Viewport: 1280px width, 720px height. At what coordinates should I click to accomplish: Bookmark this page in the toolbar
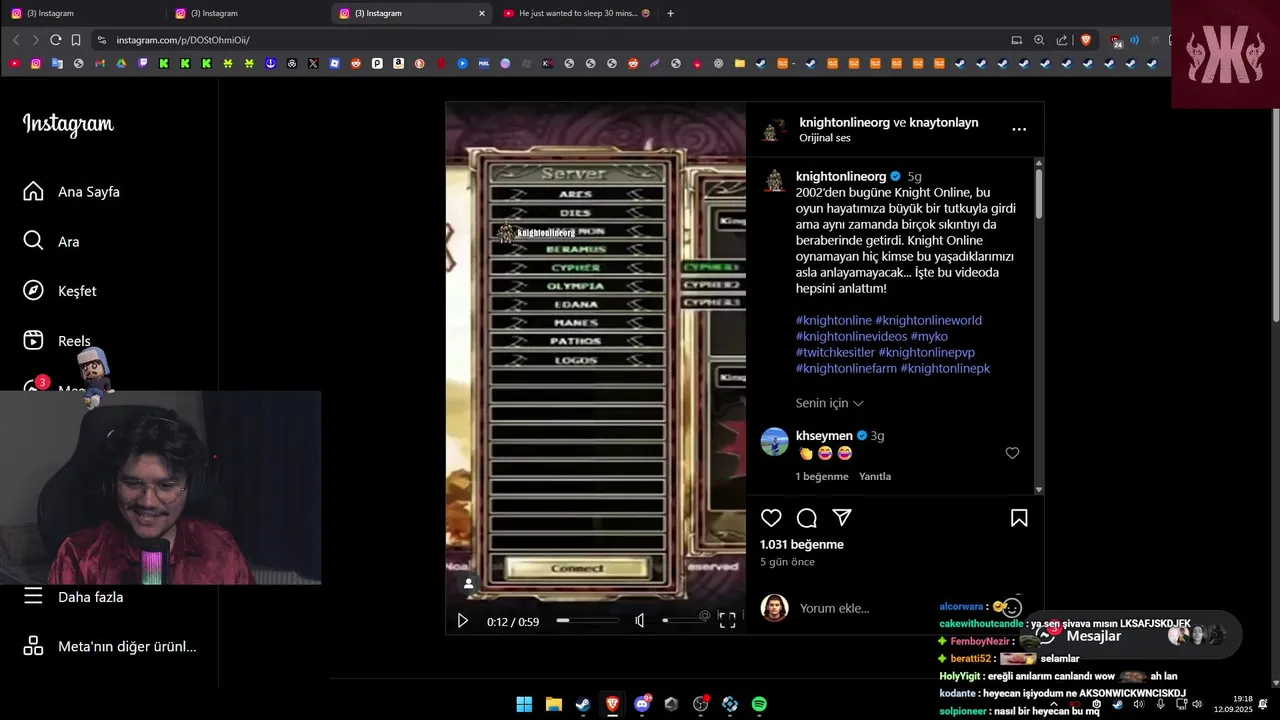pyautogui.click(x=76, y=40)
